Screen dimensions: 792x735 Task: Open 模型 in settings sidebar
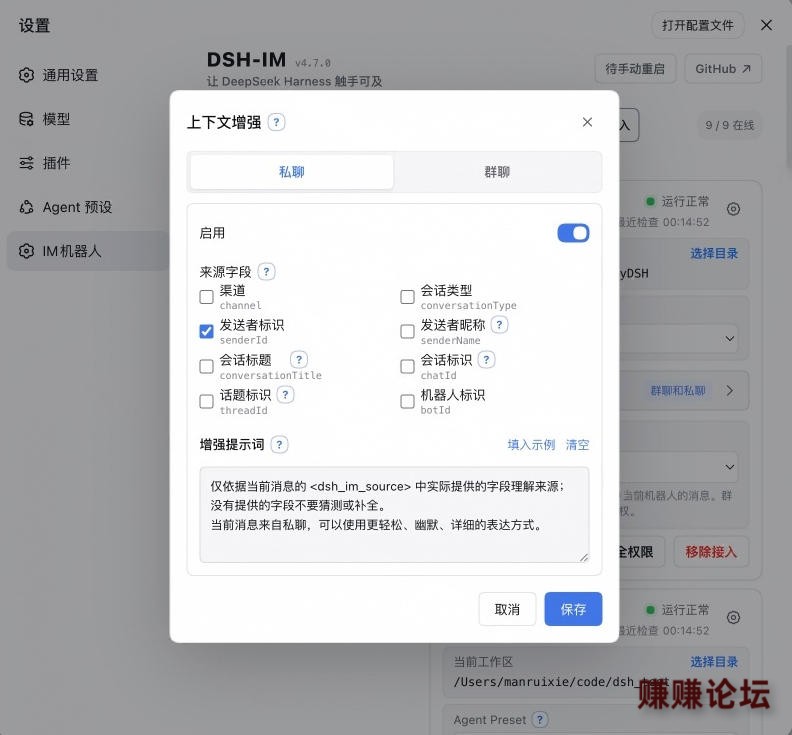tap(87, 119)
